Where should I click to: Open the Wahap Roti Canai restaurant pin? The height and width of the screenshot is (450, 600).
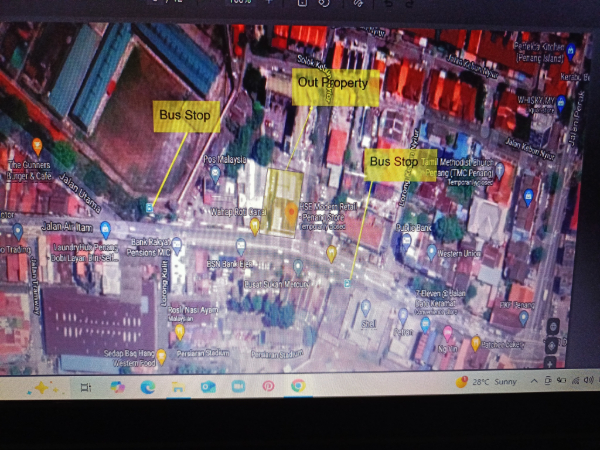(x=255, y=226)
